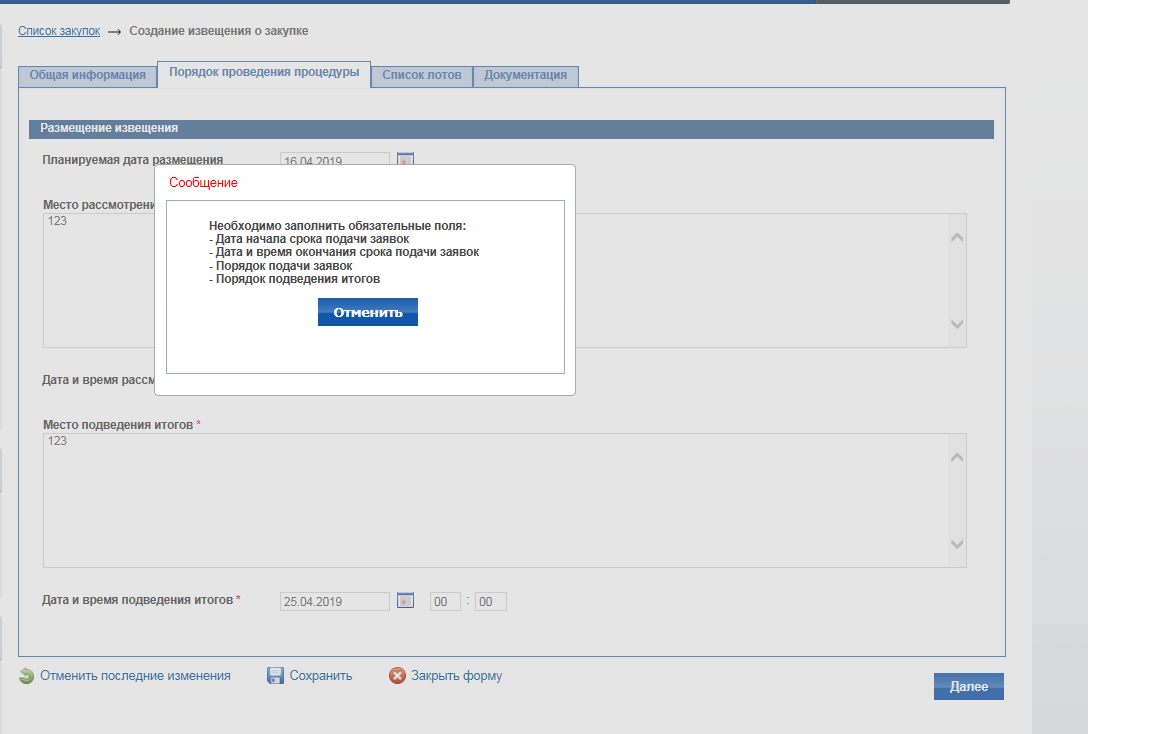Image resolution: width=1152 pixels, height=734 pixels.
Task: Open the Список лотов tab
Action: click(422, 75)
